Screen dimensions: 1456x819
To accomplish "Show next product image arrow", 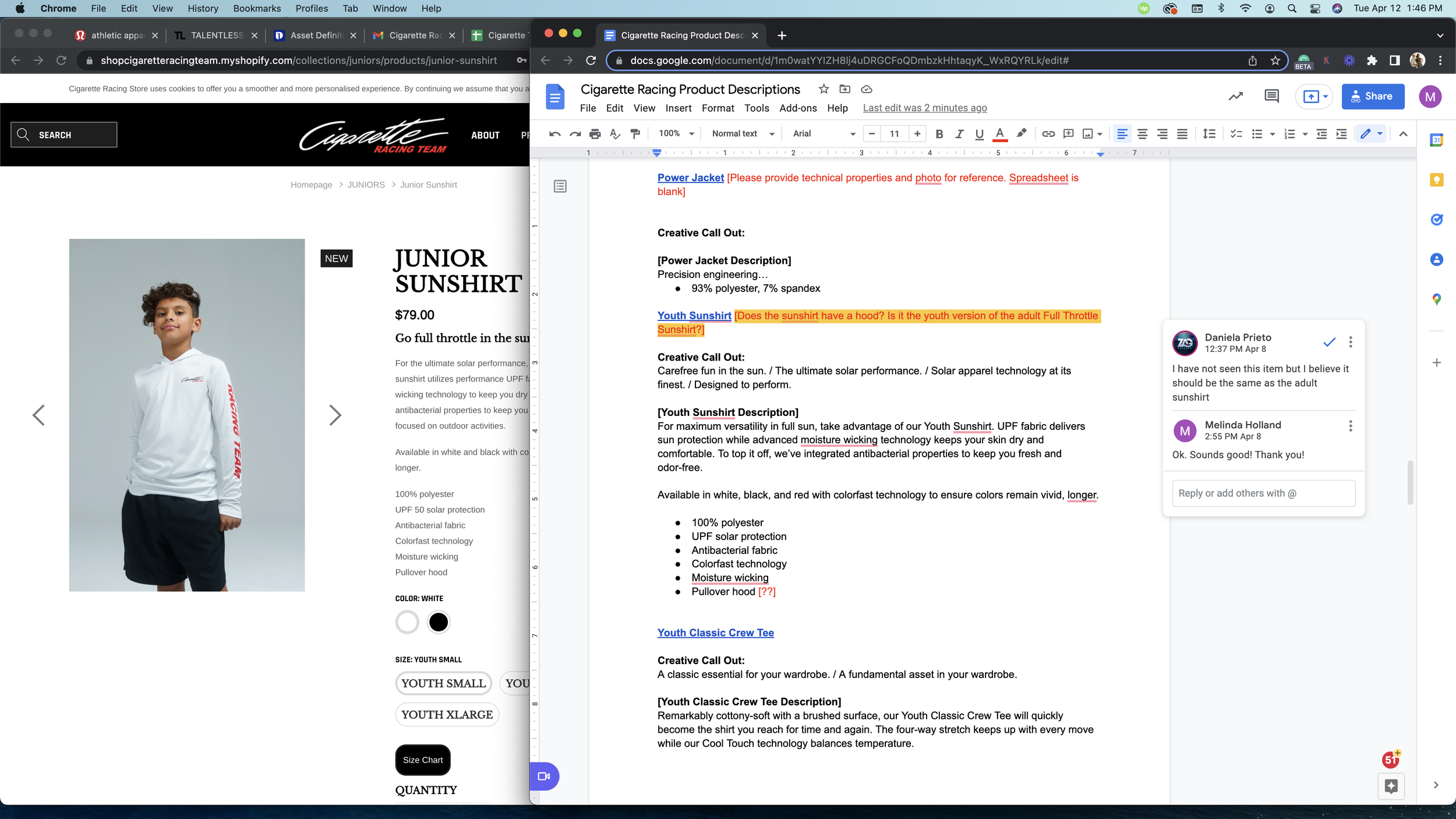I will 335,415.
